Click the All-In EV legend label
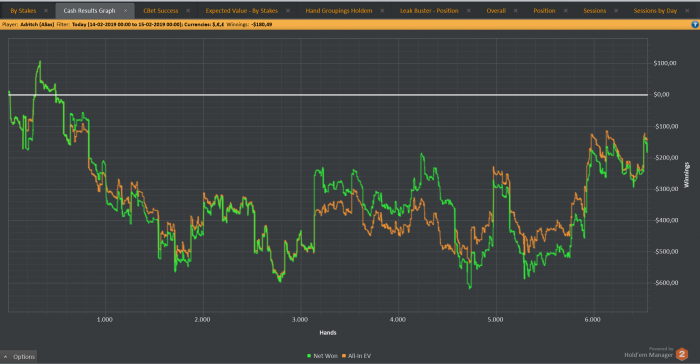Screen dimensions: 700x364 [x=359, y=356]
